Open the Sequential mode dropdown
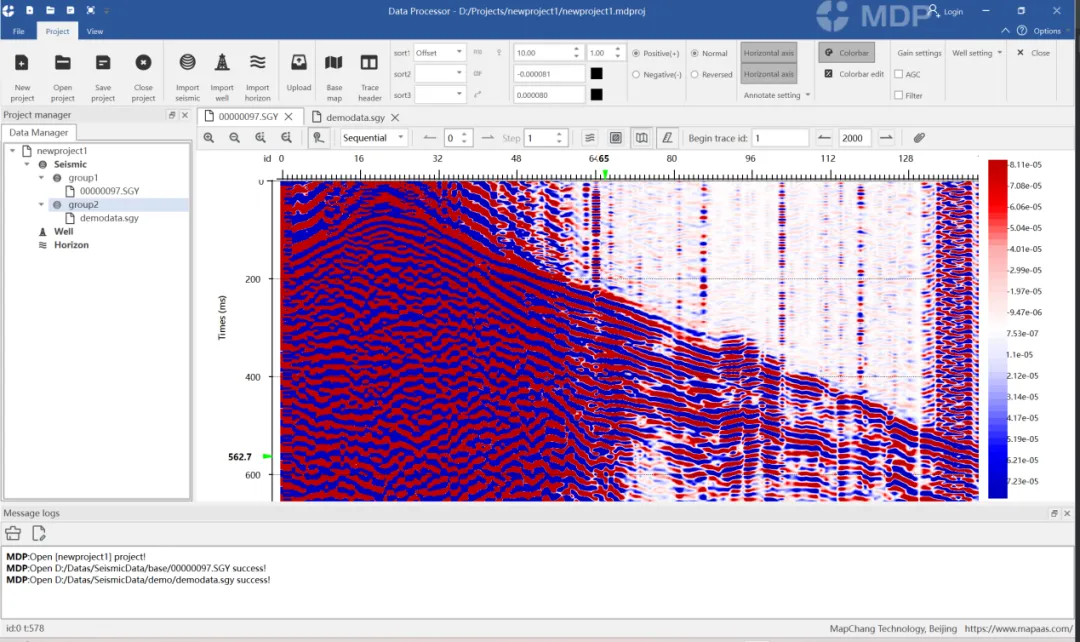The image size is (1080, 642). (x=374, y=138)
